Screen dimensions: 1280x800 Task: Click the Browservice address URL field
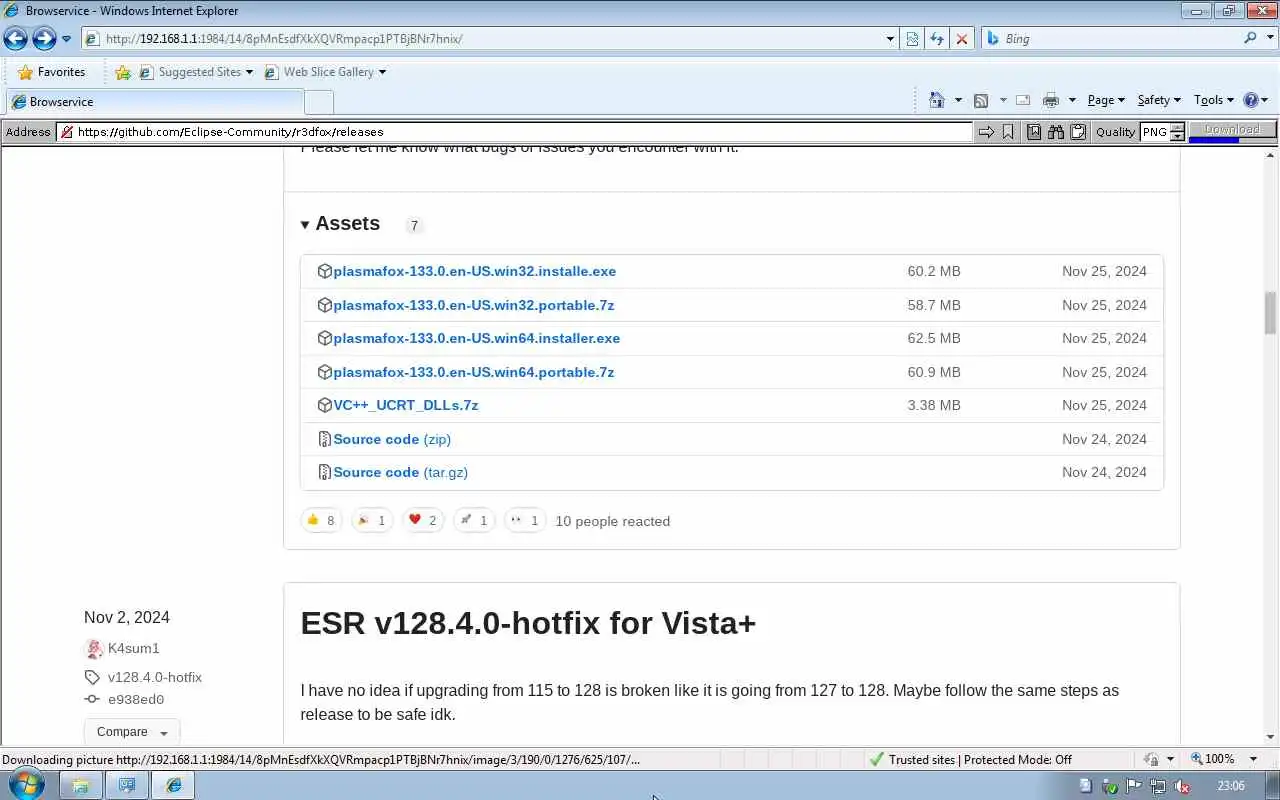(x=514, y=132)
